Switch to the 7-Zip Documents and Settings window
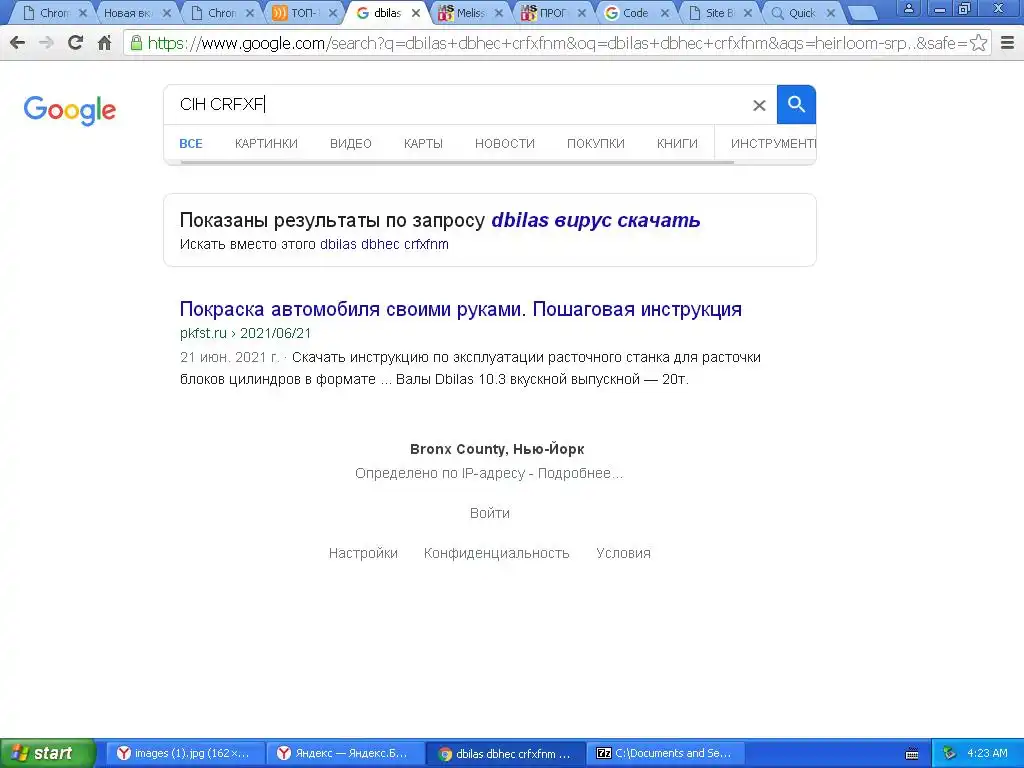This screenshot has width=1024, height=768. [x=665, y=754]
